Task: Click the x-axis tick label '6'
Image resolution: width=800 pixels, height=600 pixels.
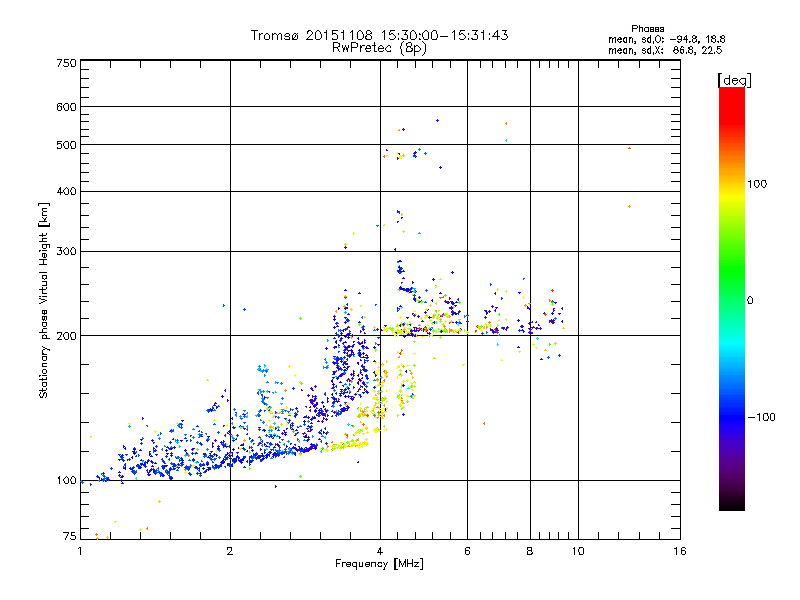Action: [x=467, y=551]
